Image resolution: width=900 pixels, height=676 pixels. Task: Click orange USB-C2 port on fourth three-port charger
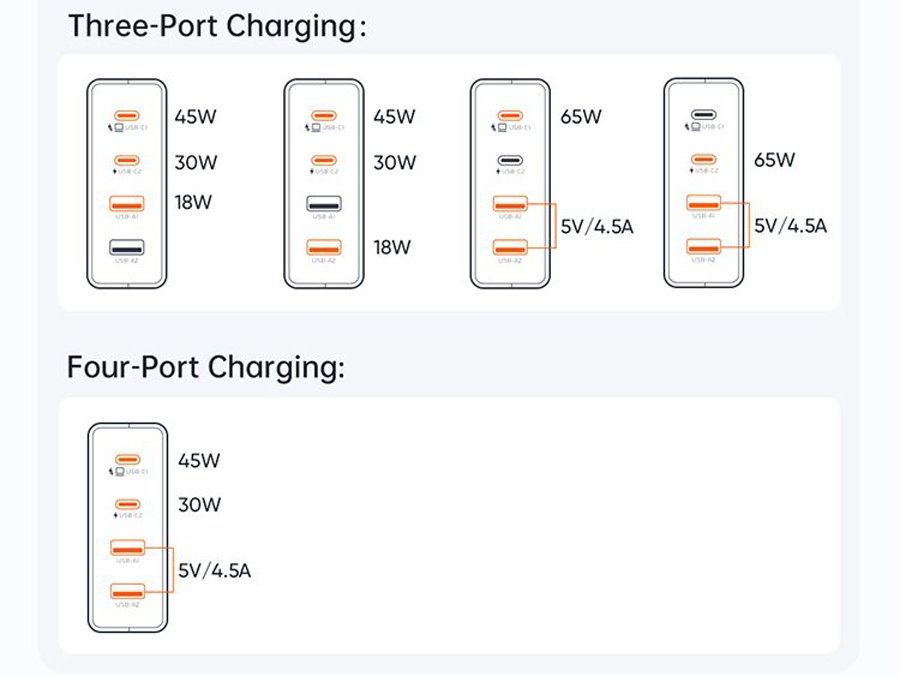coord(704,160)
